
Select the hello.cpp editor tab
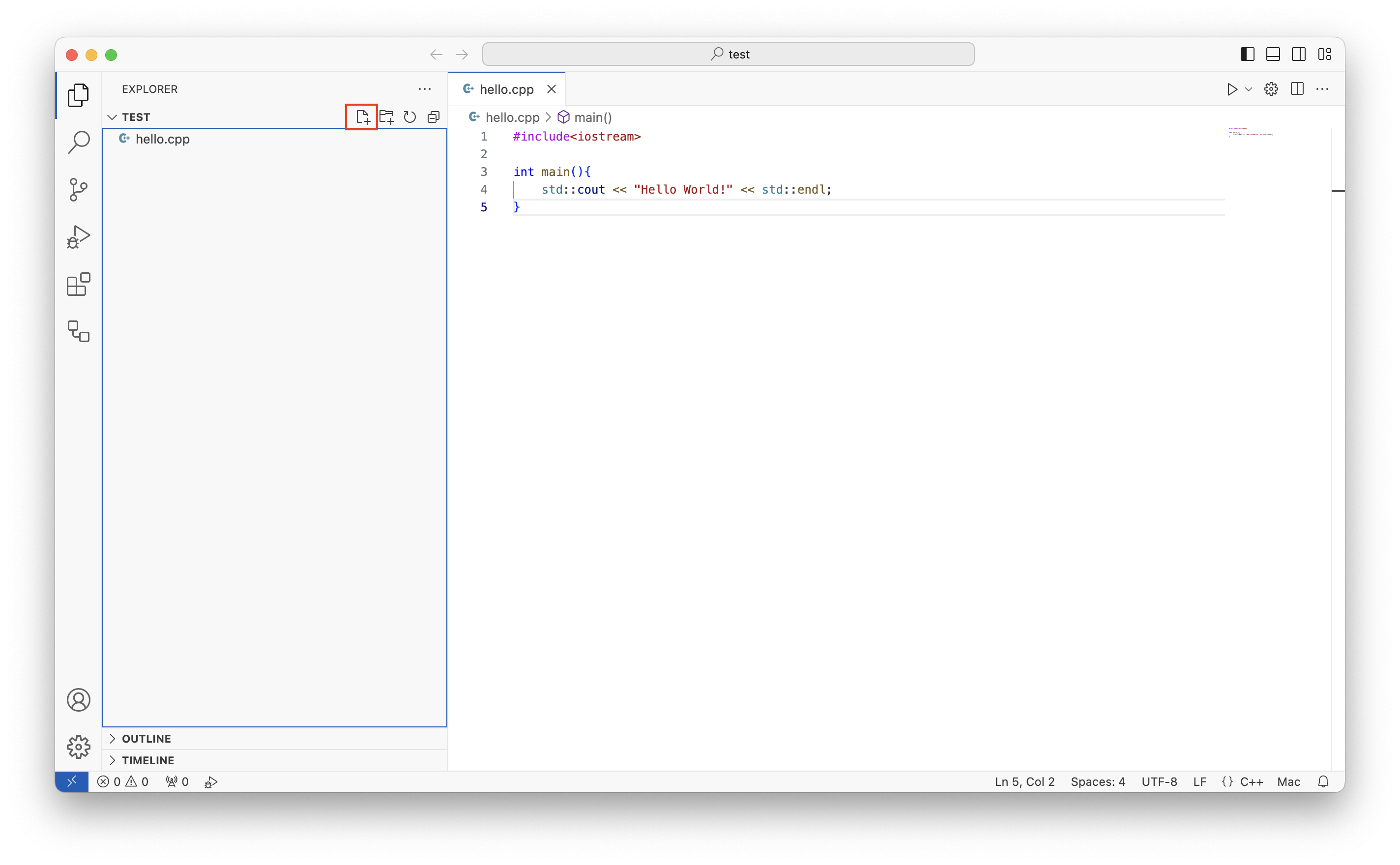pyautogui.click(x=506, y=89)
